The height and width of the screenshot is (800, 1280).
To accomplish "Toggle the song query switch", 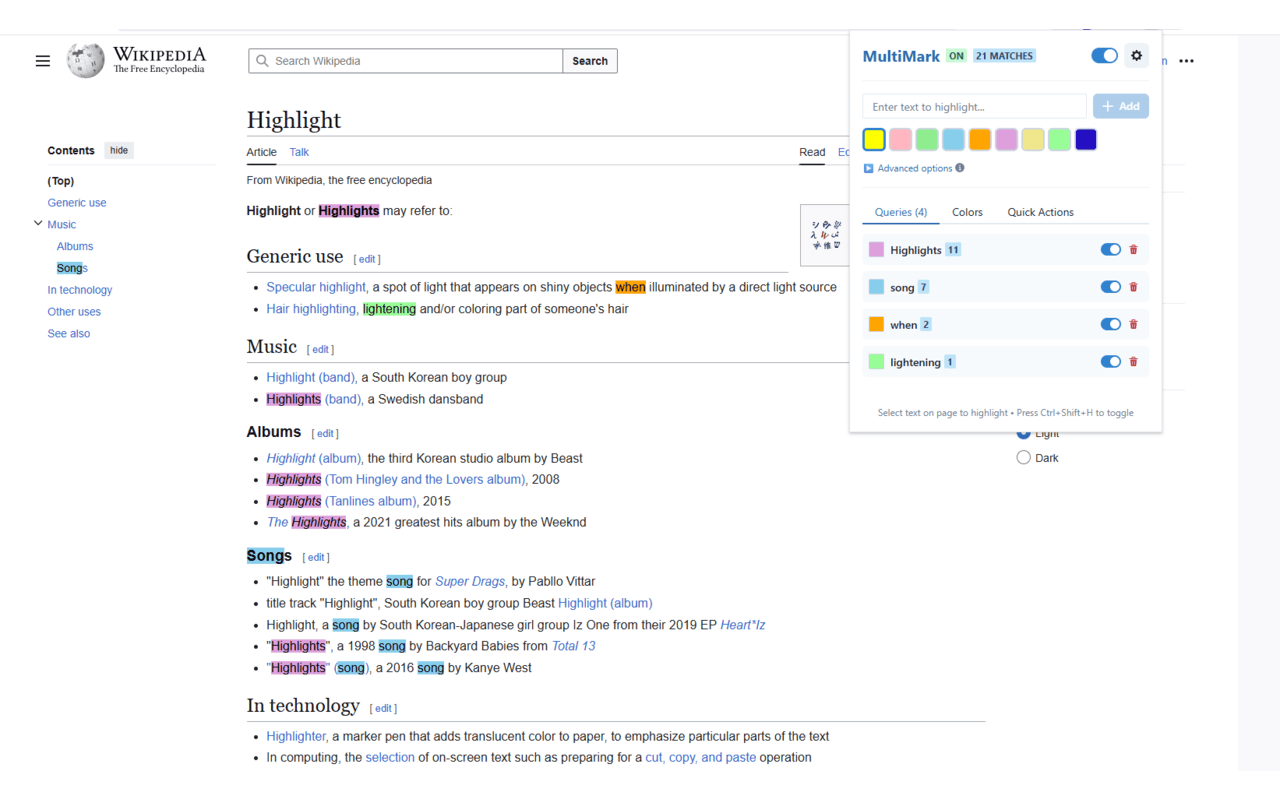I will (x=1110, y=287).
